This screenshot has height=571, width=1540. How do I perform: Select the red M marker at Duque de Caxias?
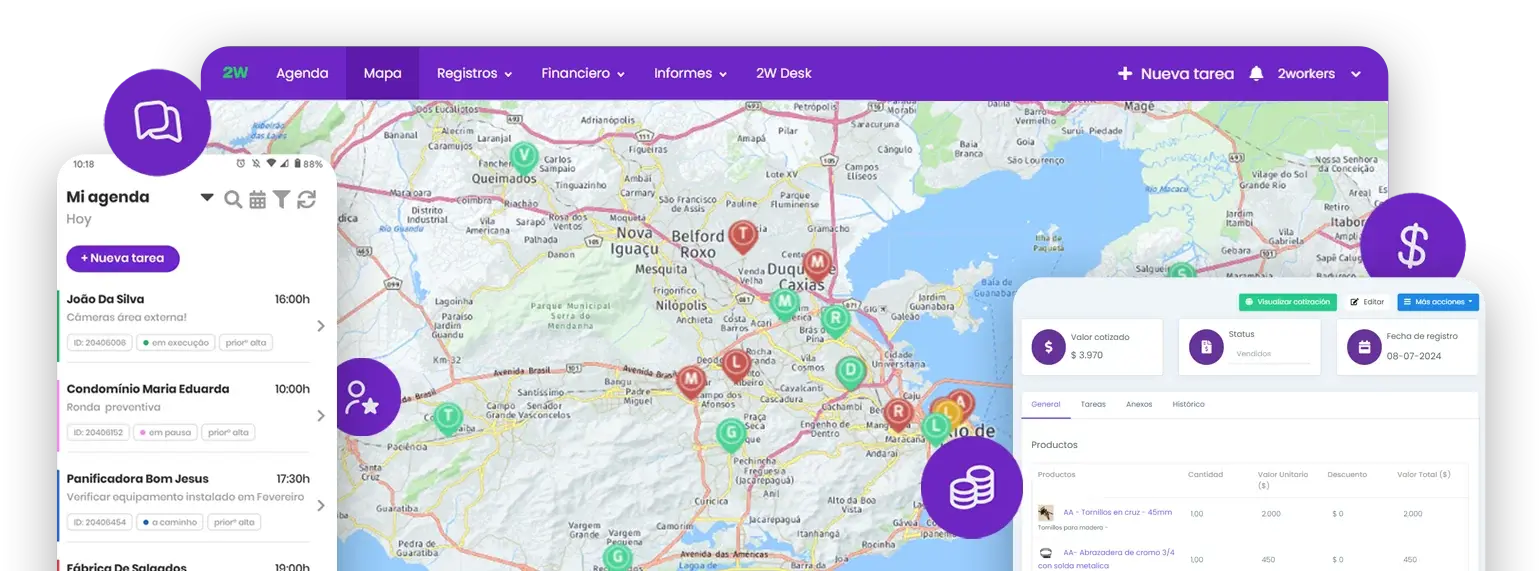point(818,265)
